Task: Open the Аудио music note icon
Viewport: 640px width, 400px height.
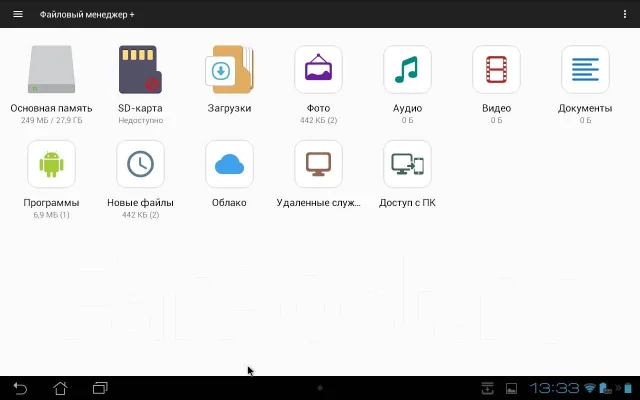Action: tap(407, 69)
